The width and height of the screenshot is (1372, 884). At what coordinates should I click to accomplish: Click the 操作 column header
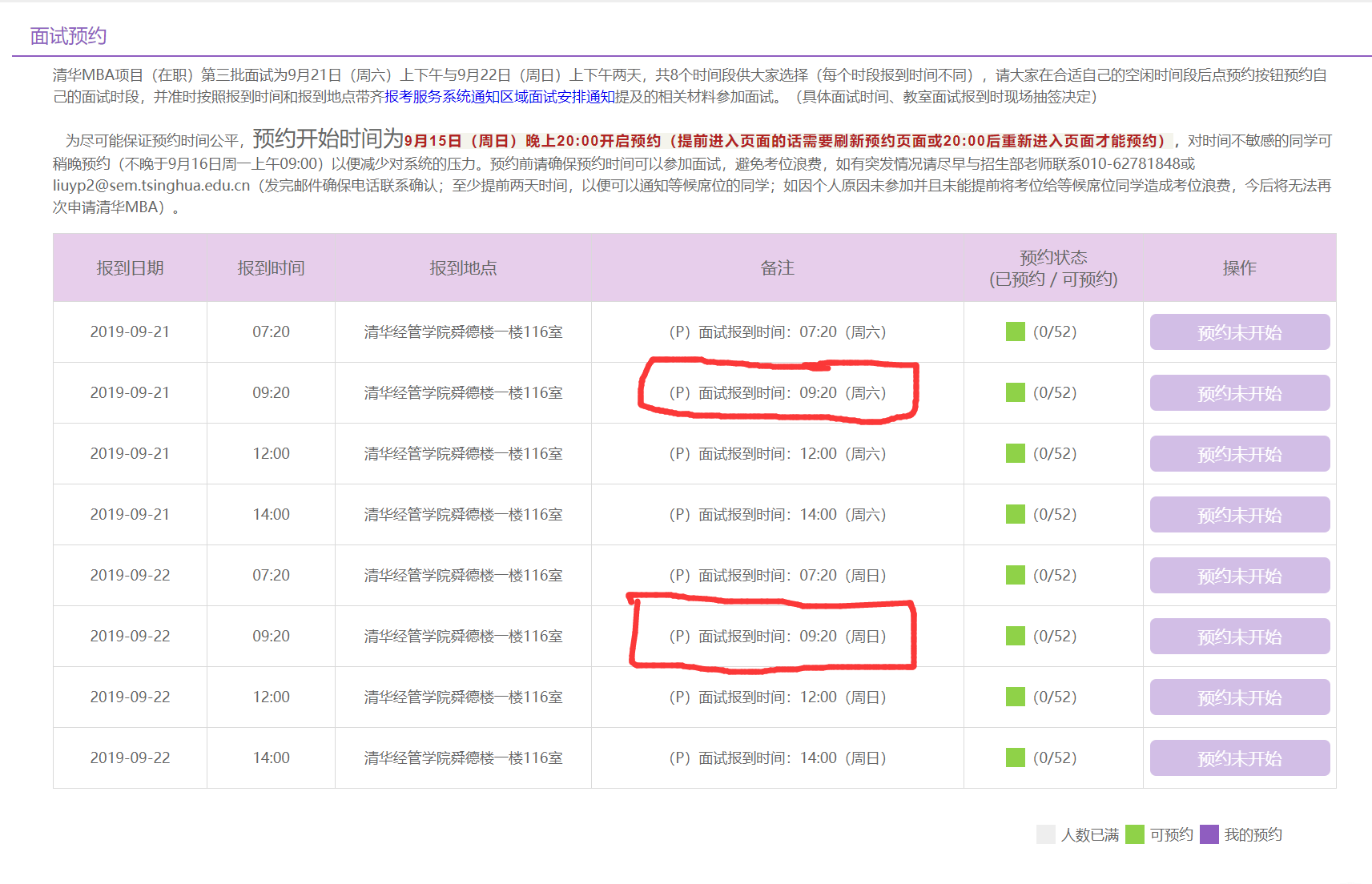[x=1239, y=268]
